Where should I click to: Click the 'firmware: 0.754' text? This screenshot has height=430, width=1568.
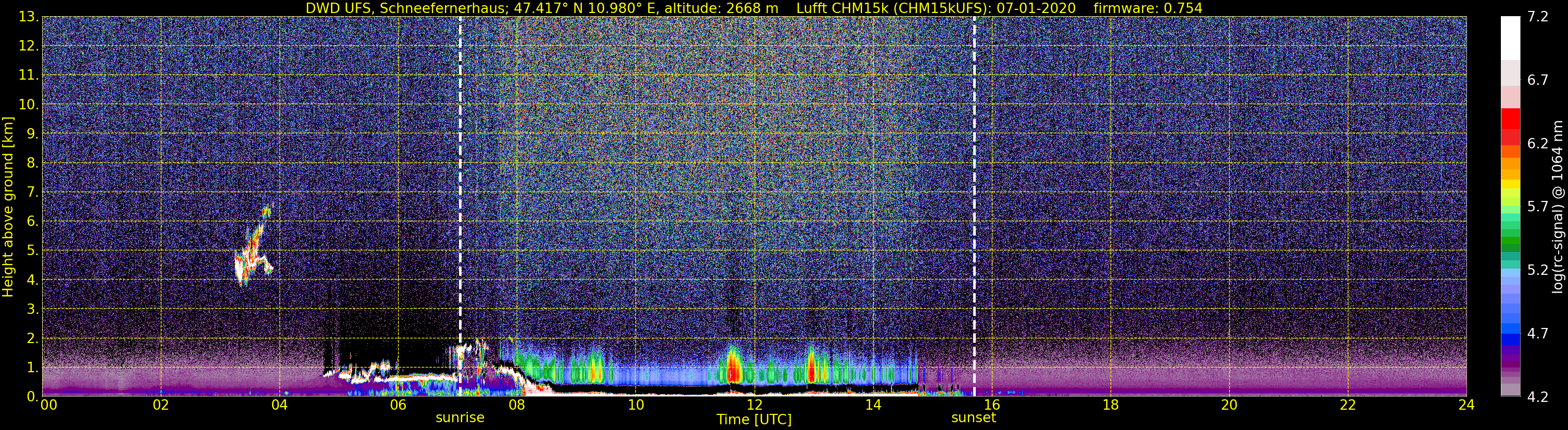1148,8
